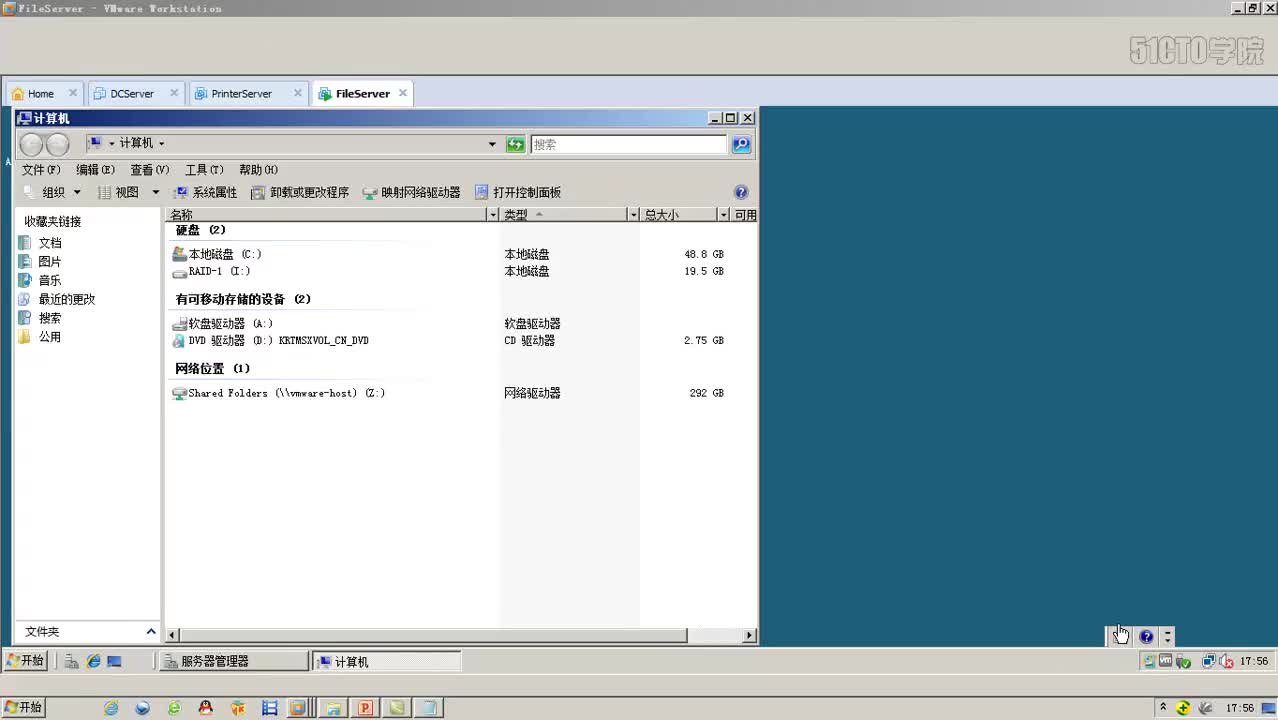The height and width of the screenshot is (720, 1278).
Task: Click the 网络驱动器 type cell
Action: coord(532,393)
